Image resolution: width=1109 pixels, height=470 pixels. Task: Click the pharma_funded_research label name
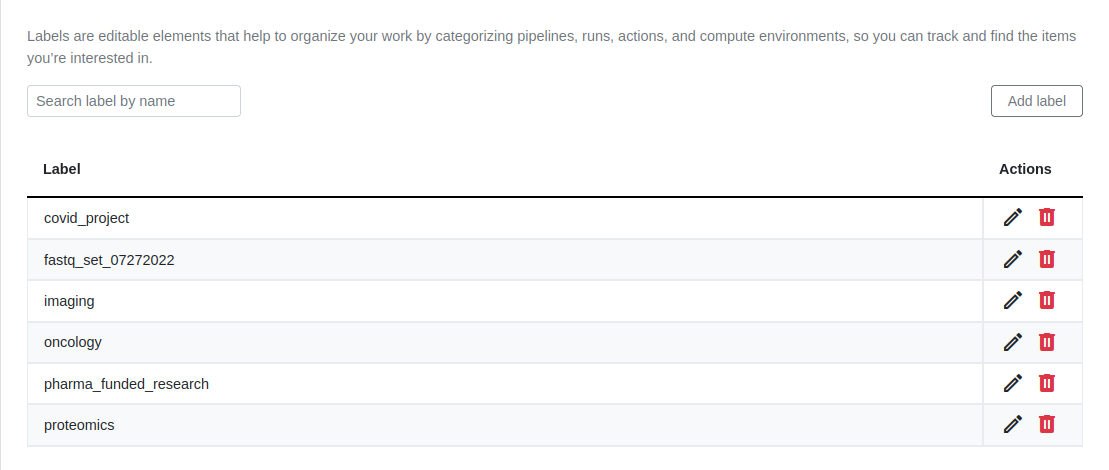click(x=126, y=384)
